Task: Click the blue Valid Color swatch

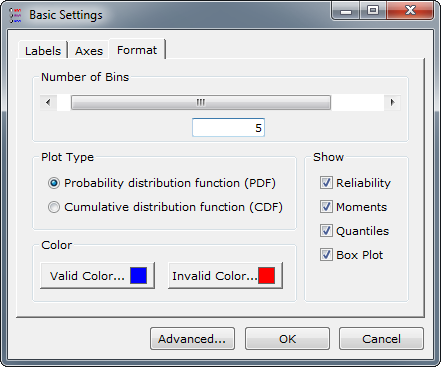Action: (x=138, y=276)
